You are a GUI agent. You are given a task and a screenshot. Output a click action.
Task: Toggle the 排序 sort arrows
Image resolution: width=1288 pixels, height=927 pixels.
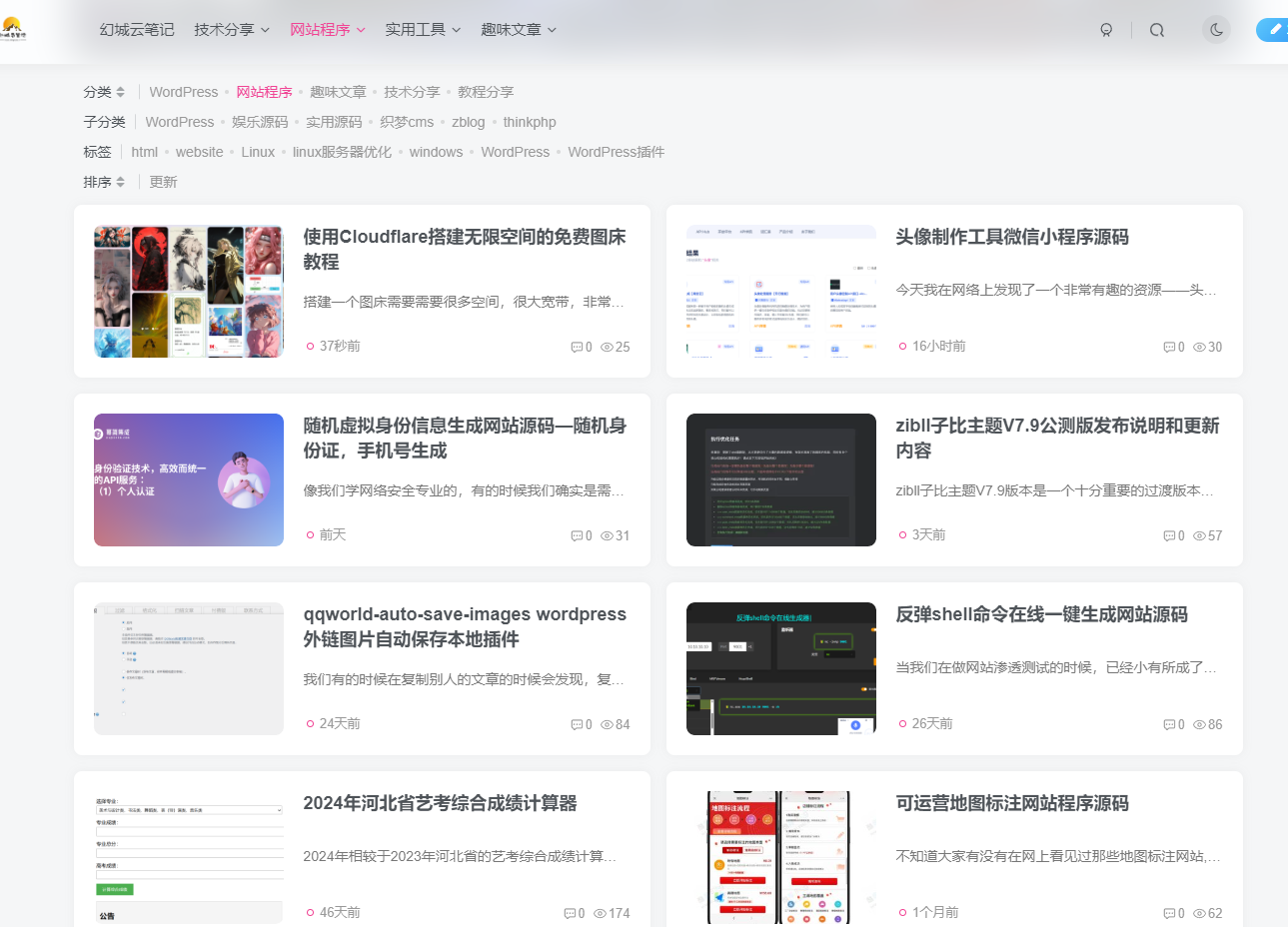(x=120, y=182)
